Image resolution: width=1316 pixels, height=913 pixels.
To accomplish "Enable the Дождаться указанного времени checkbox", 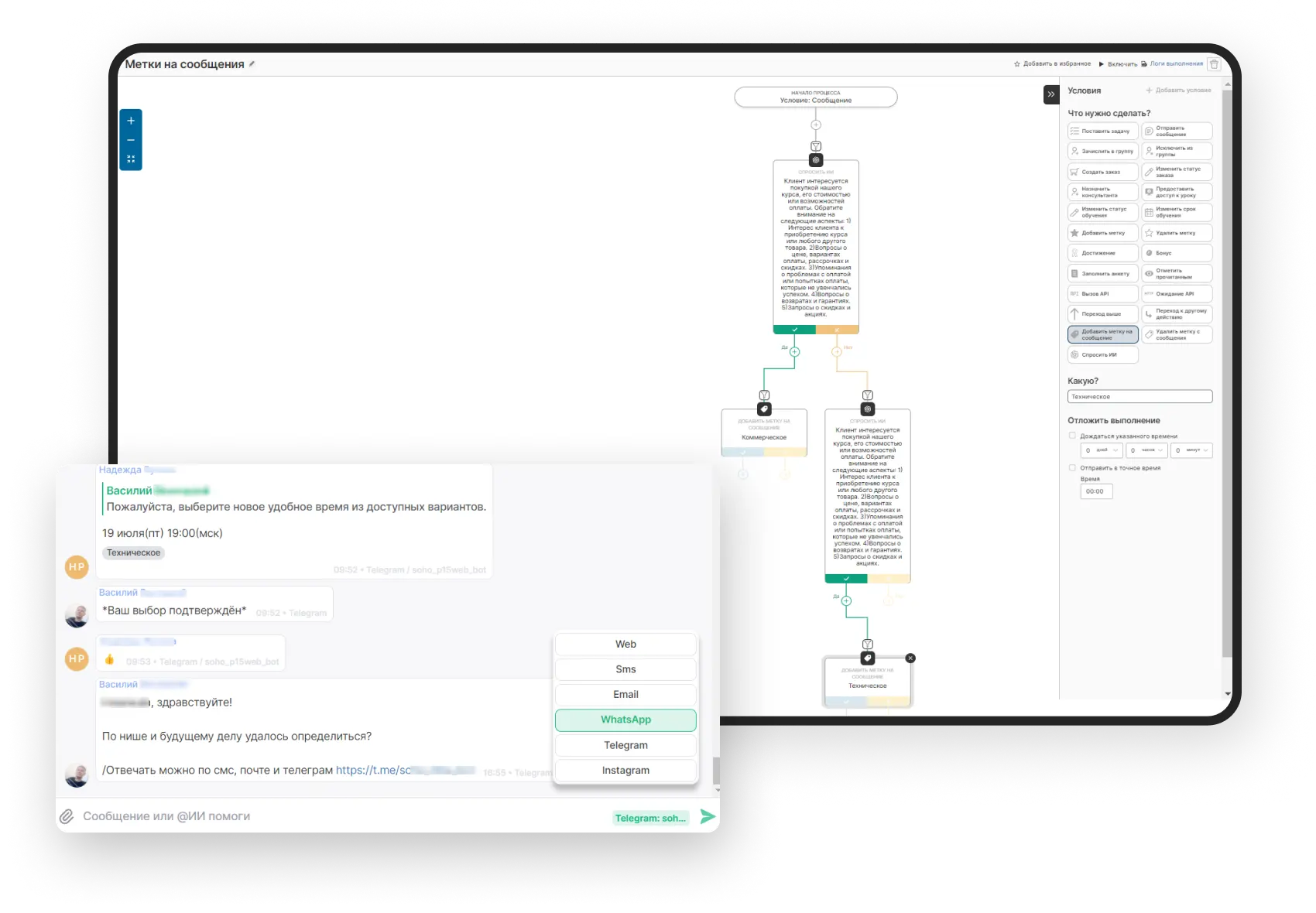I will point(1072,436).
